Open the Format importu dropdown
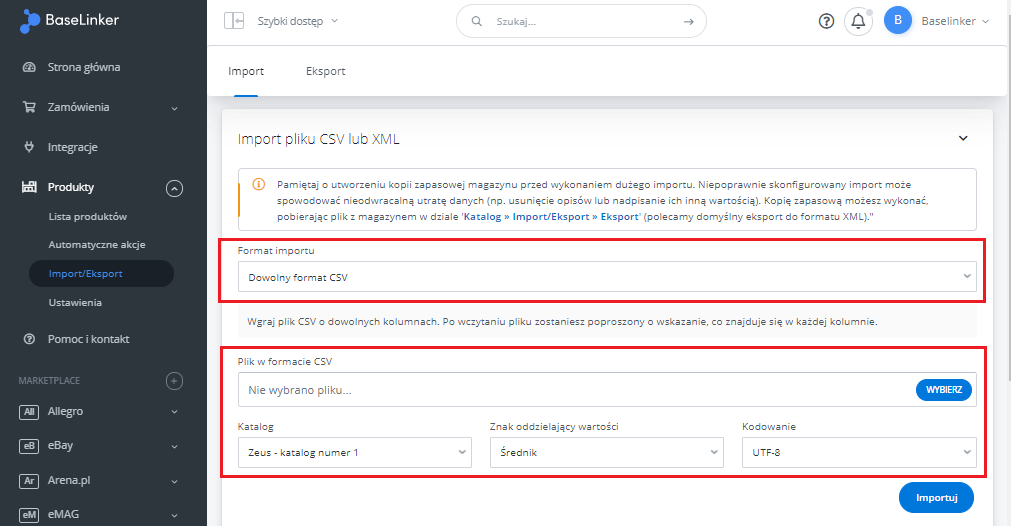 607,277
